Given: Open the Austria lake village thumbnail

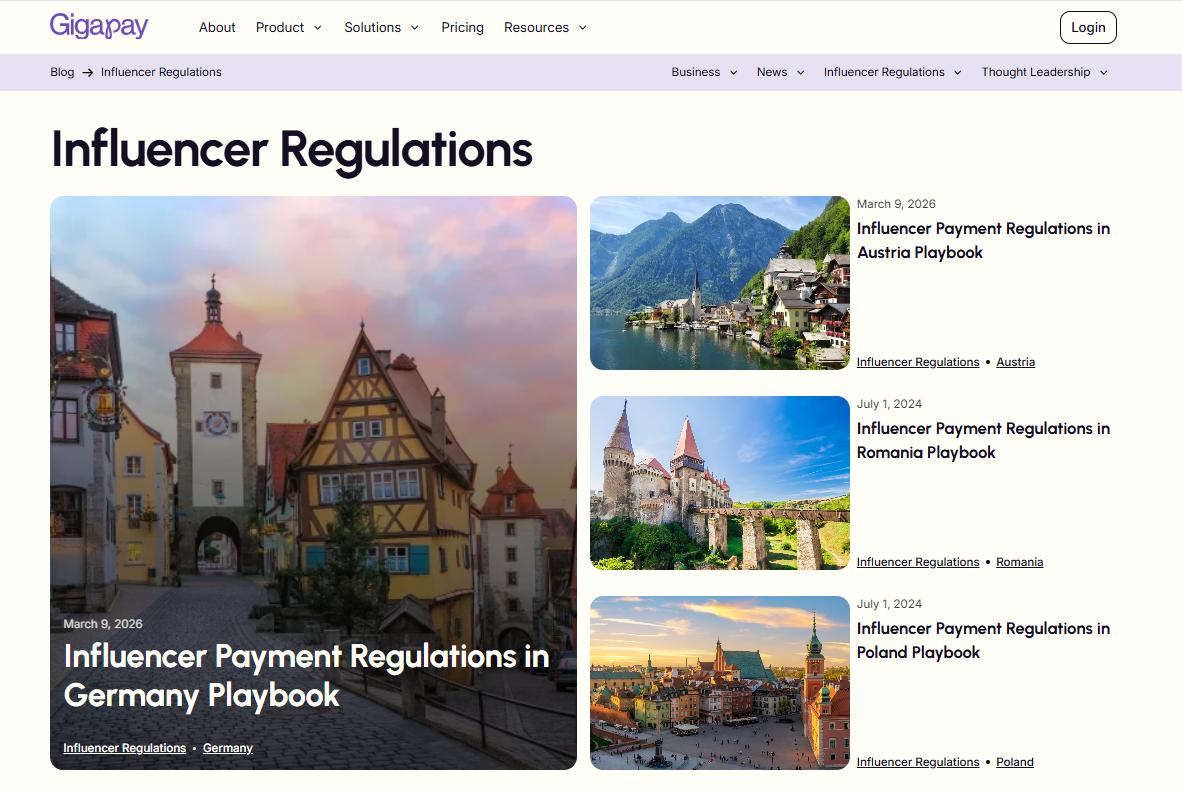Looking at the screenshot, I should click(x=719, y=283).
